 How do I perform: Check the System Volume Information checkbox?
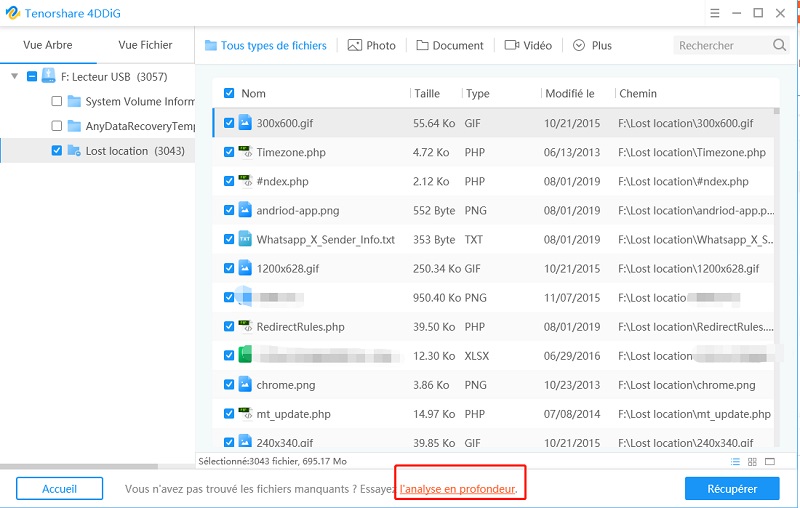tap(57, 101)
